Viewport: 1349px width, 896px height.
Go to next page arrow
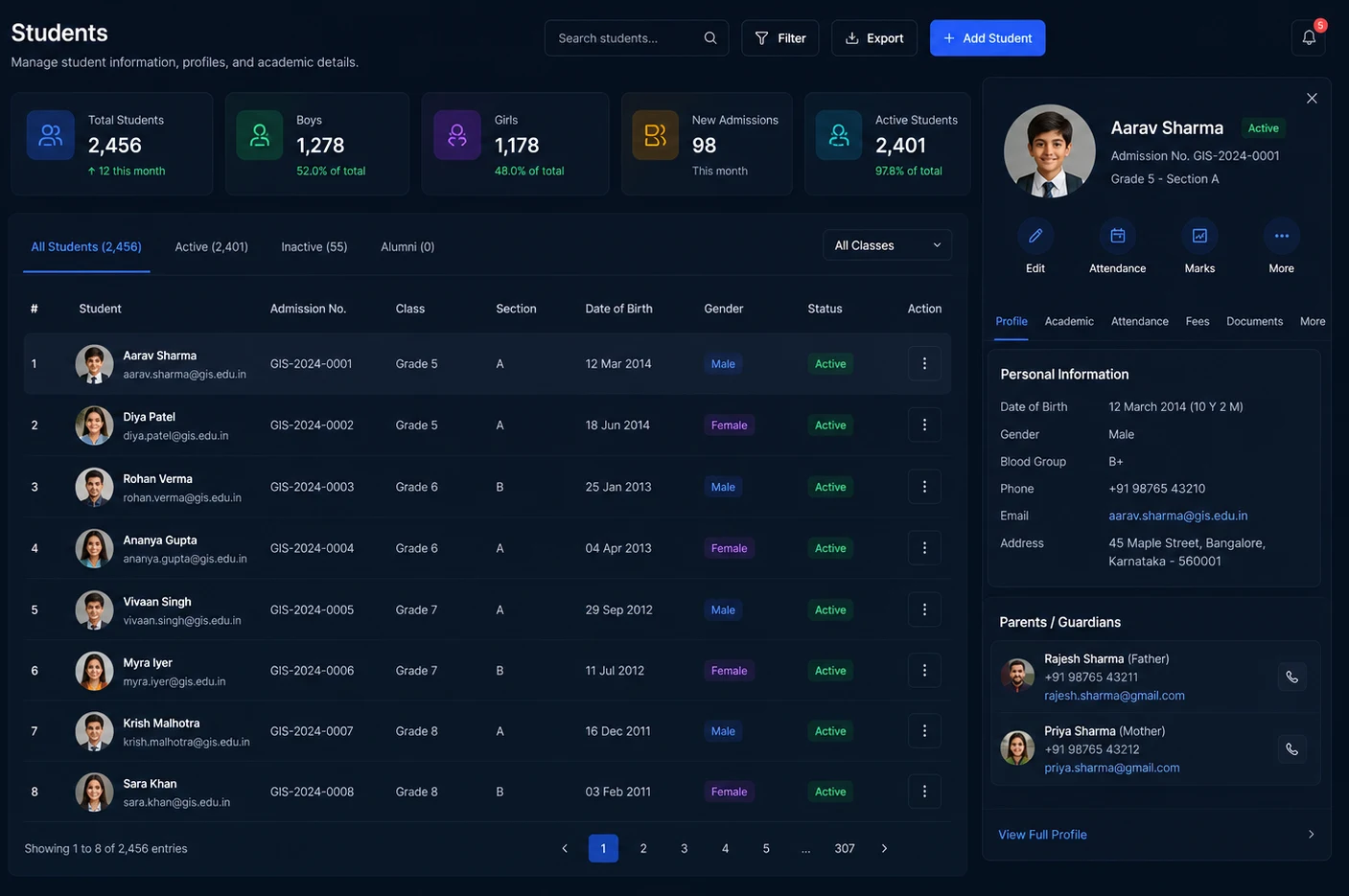tap(884, 849)
